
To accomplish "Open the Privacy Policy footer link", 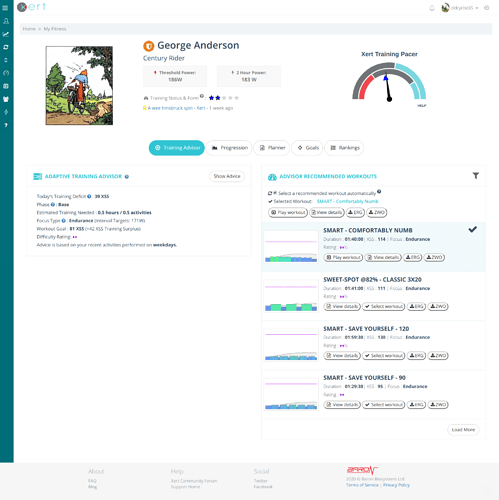I will 396,485.
